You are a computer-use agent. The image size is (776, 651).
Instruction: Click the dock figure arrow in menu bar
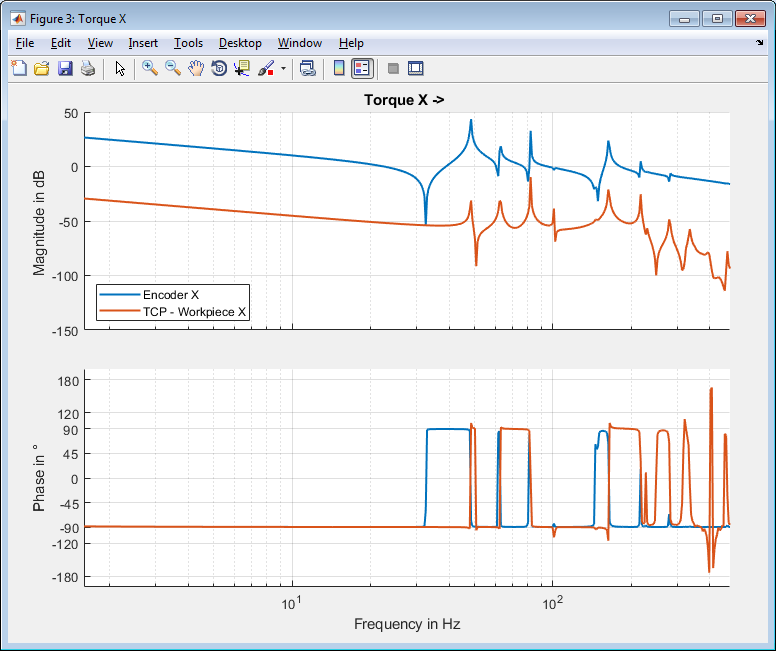pyautogui.click(x=759, y=43)
